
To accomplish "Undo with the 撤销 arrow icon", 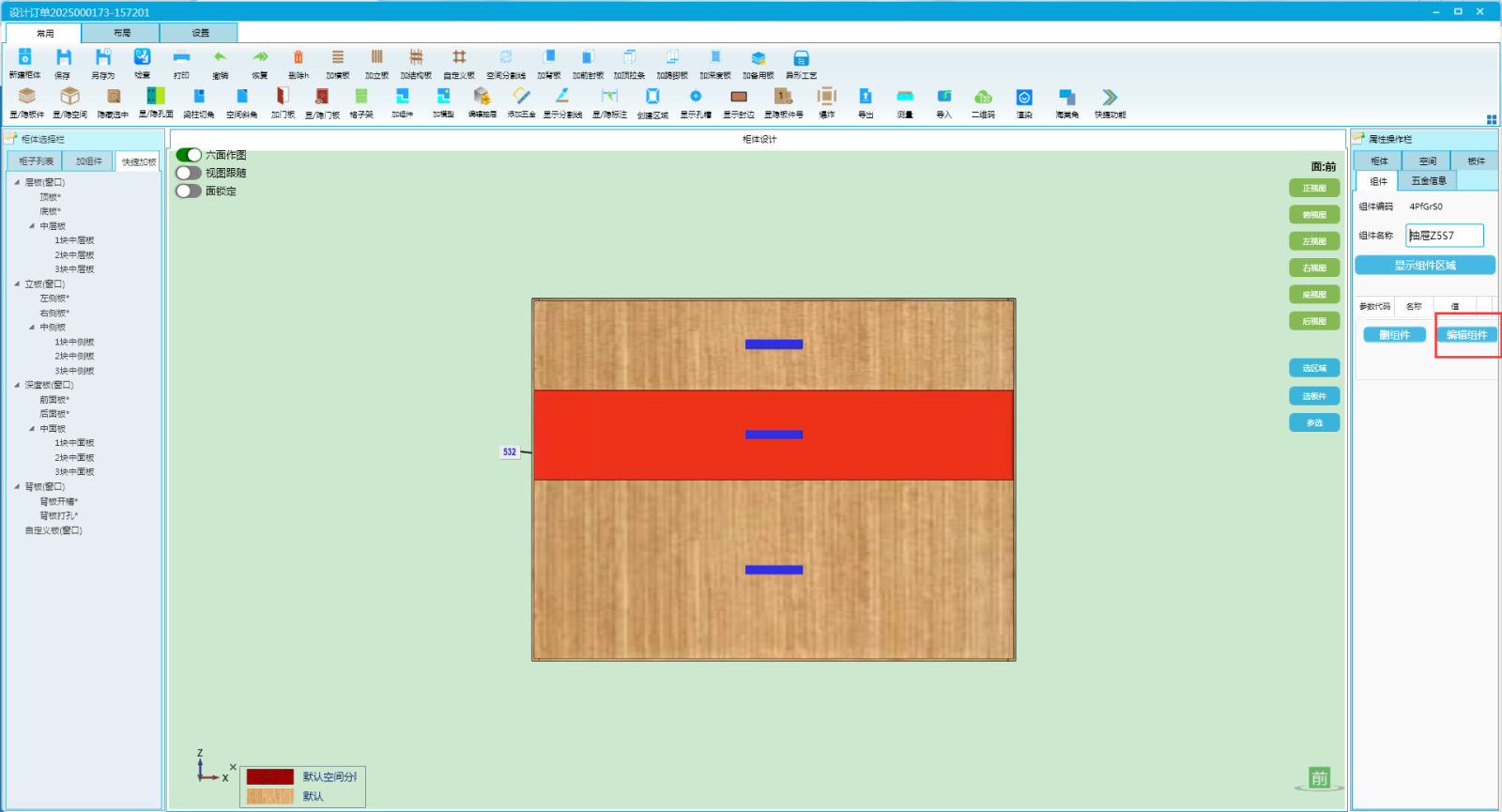I will (x=220, y=58).
